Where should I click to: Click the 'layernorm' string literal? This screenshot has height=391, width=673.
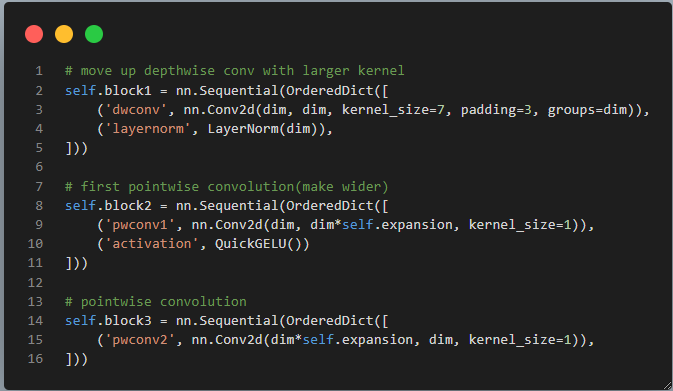148,129
